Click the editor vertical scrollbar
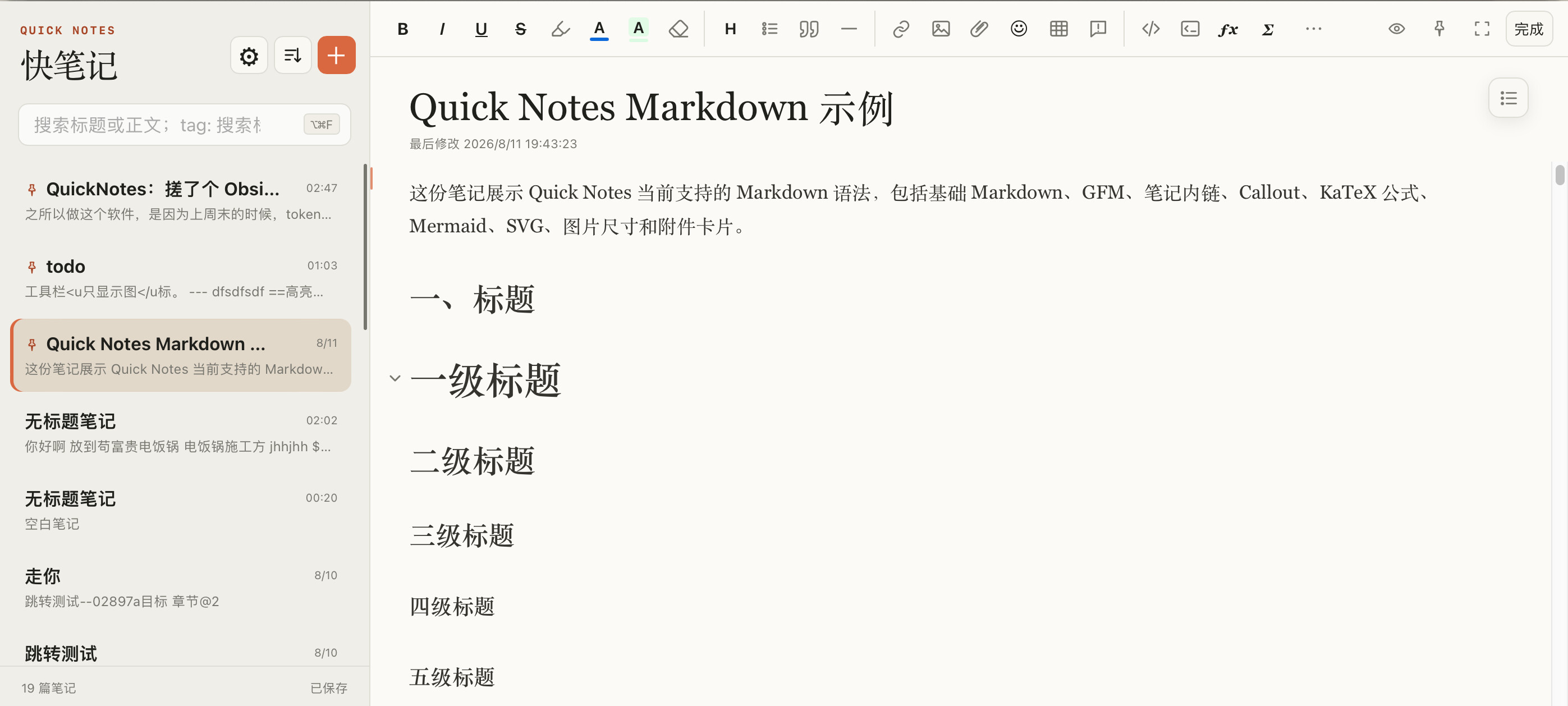Screen dimensions: 1568x706 1560,175
